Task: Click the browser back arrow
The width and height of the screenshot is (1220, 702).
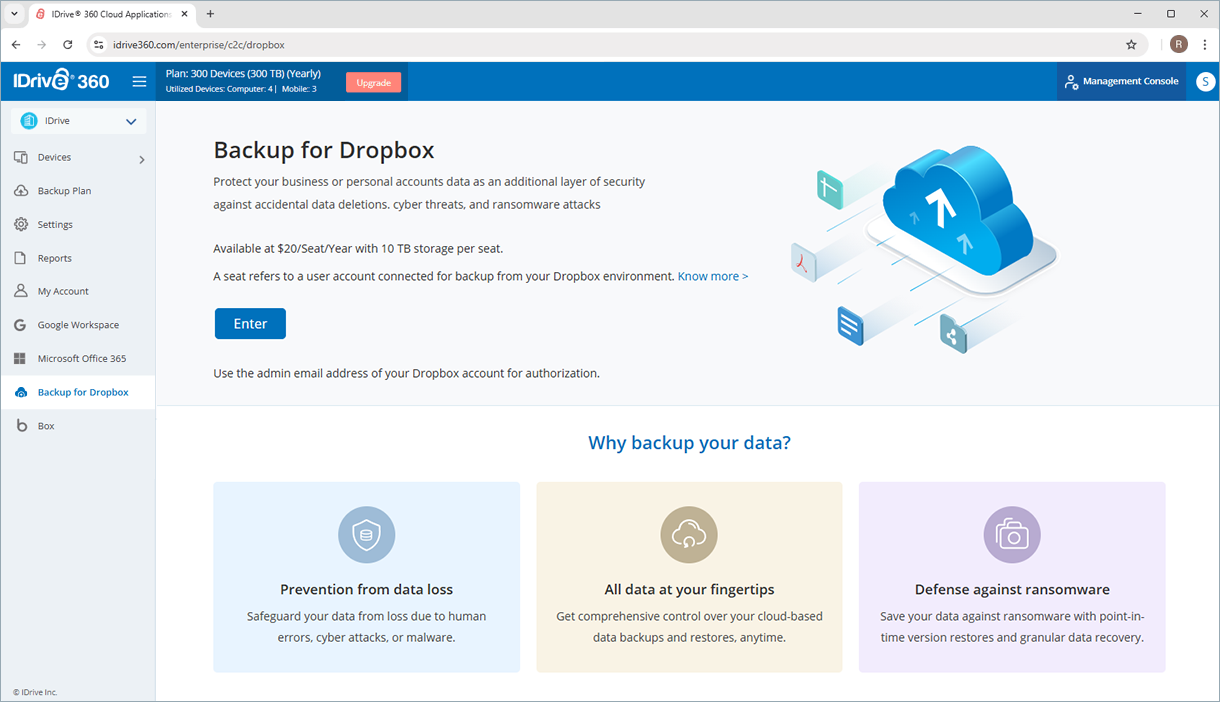Action: (x=16, y=45)
